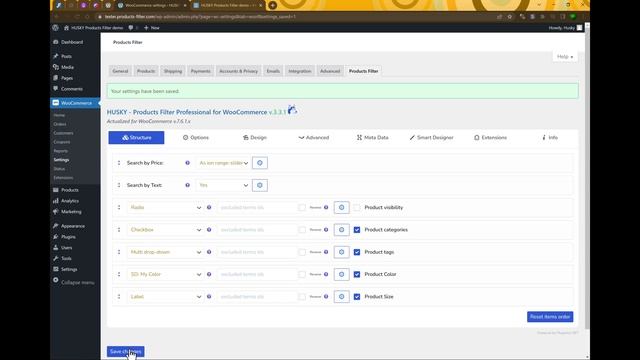Open WooCommerce Orders submenu link

60,124
